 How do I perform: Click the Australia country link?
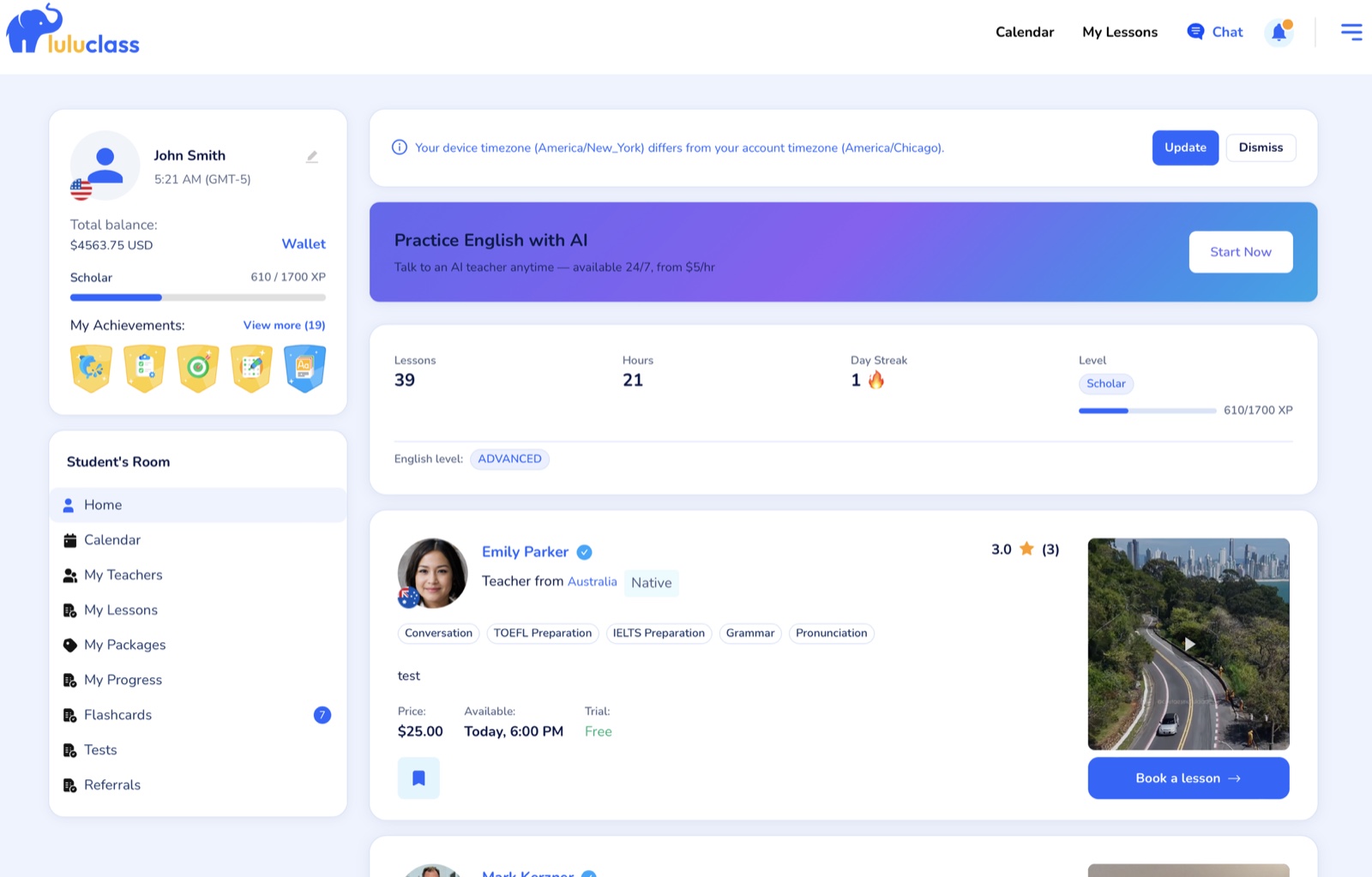point(593,581)
